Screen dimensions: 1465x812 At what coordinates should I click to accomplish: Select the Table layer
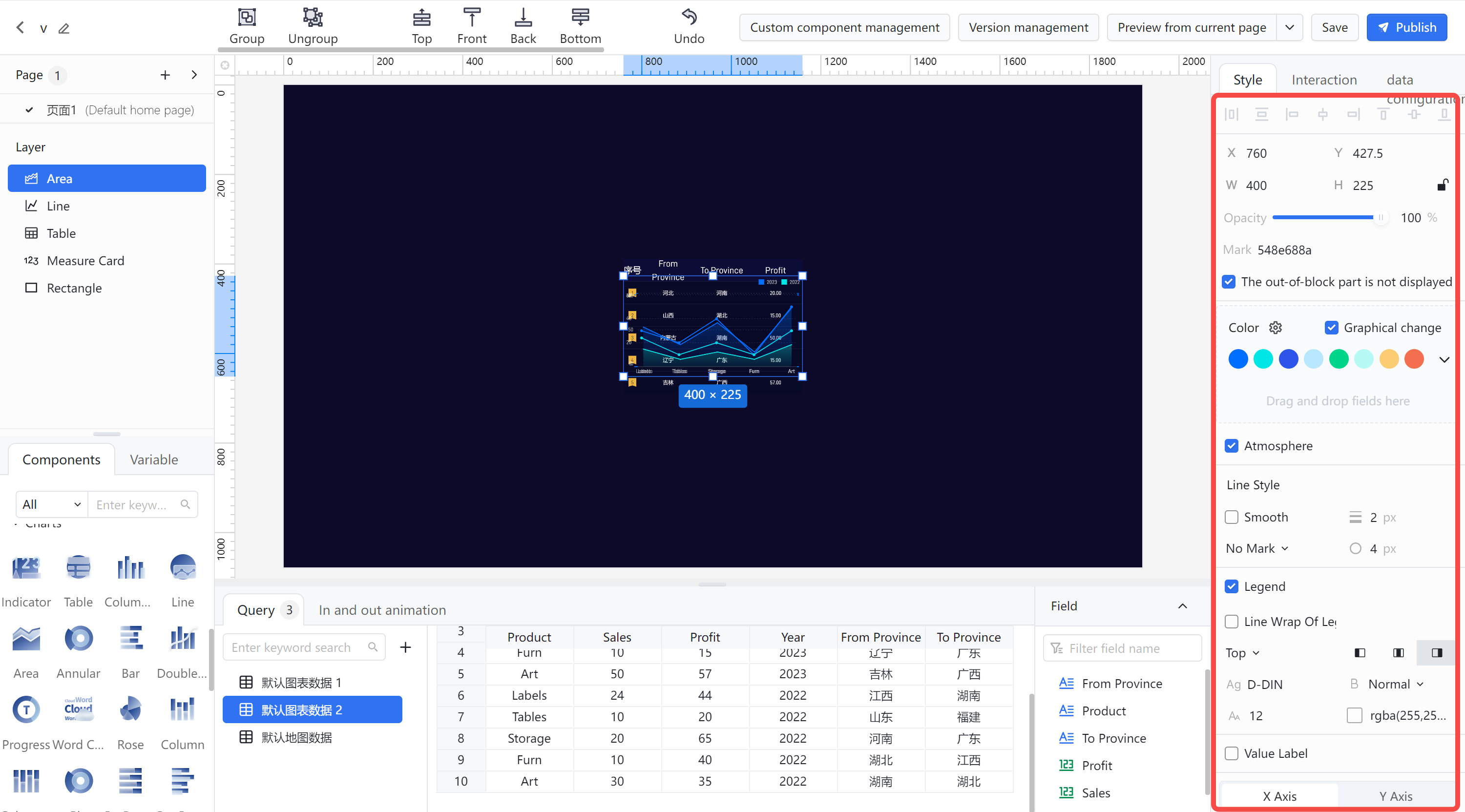(x=107, y=233)
